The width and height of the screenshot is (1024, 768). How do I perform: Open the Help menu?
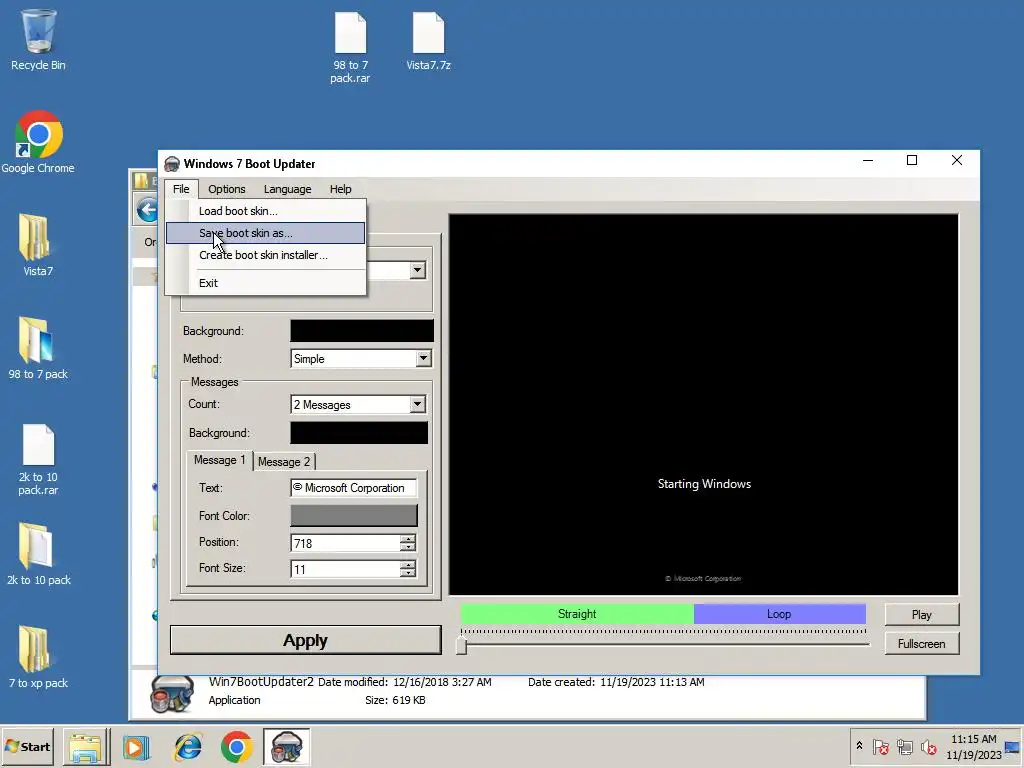tap(340, 189)
